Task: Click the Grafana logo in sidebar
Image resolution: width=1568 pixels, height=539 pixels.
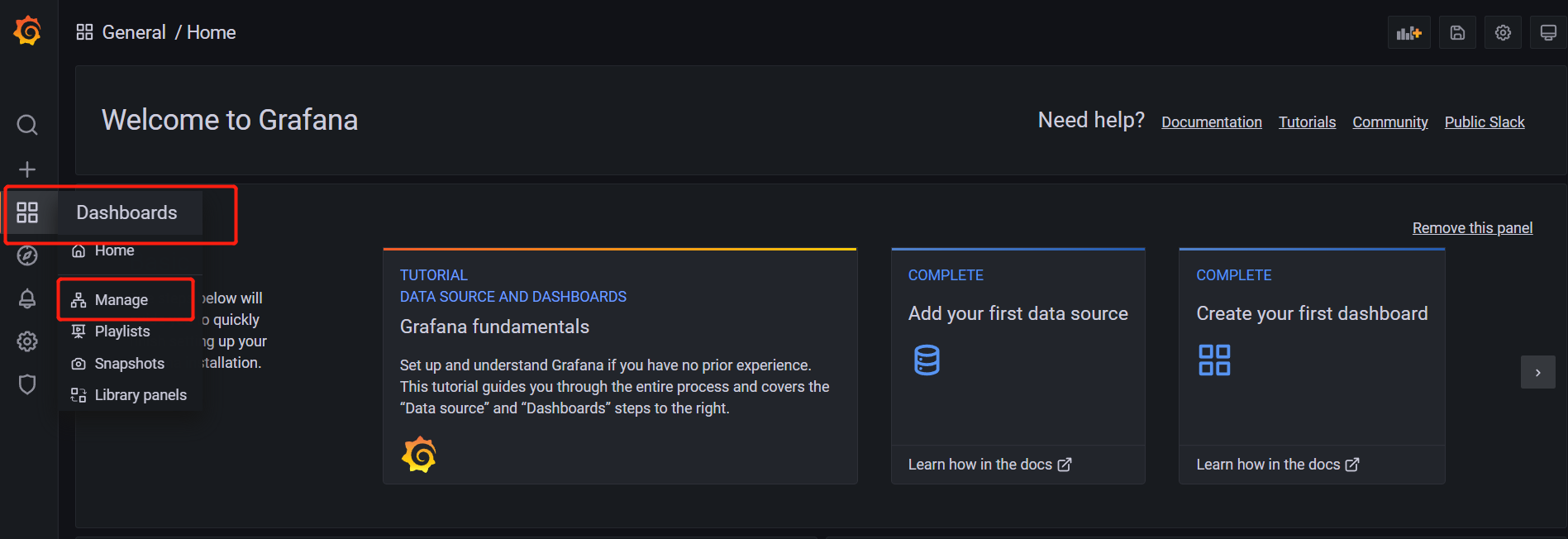Action: pos(27,31)
